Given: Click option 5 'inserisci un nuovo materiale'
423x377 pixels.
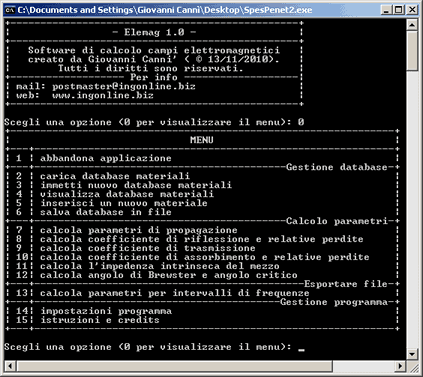Looking at the screenshot, I should click(124, 203).
